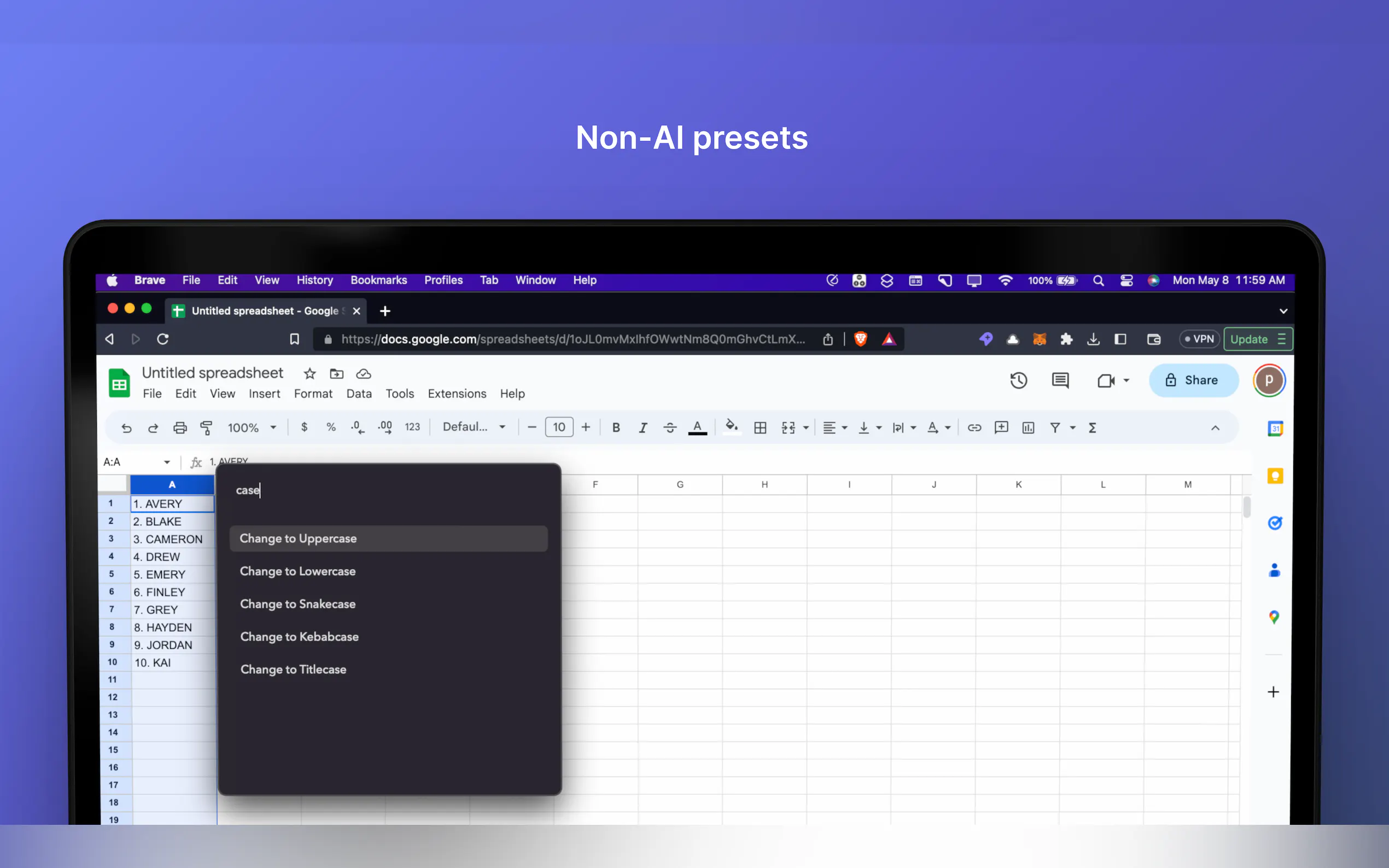Open the Google Keep sidebar icon
This screenshot has height=868, width=1389.
point(1274,476)
